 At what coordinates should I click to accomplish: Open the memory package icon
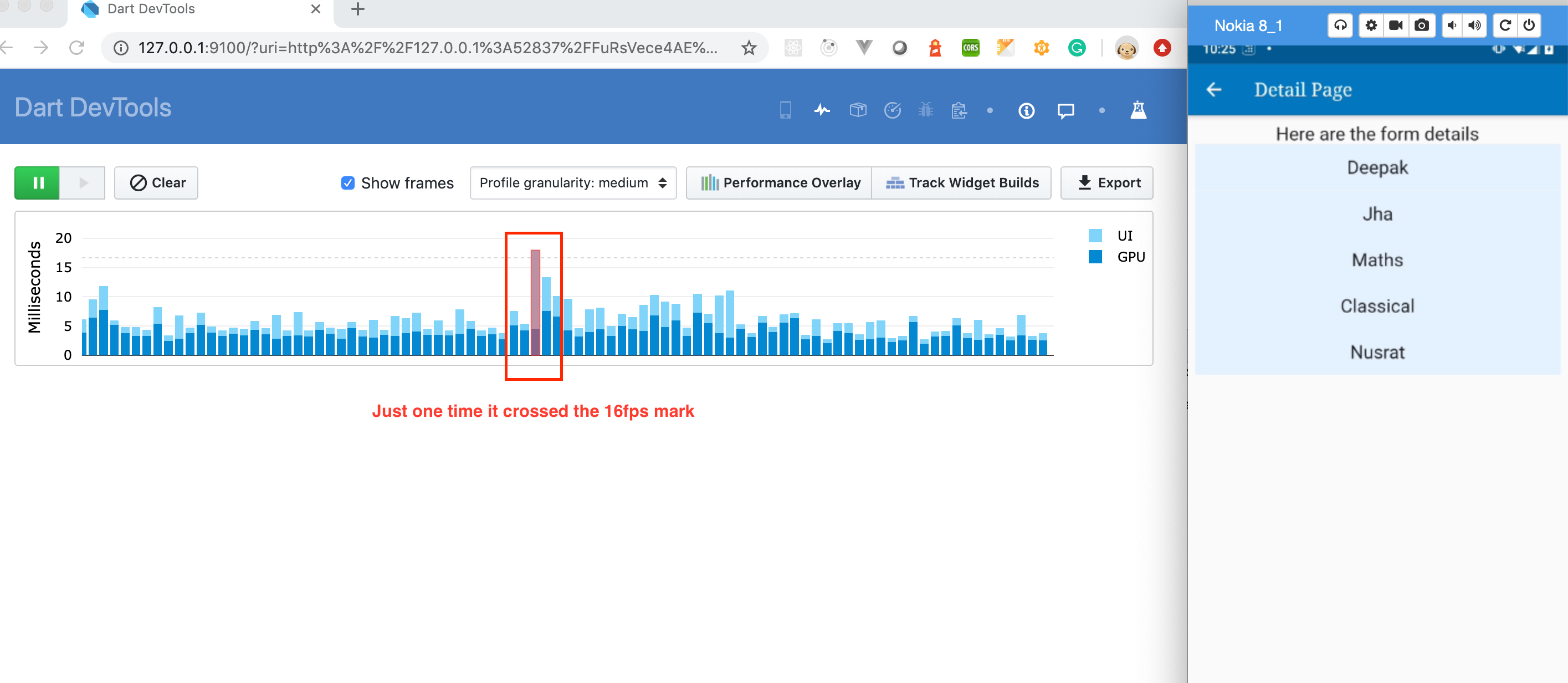coord(858,110)
